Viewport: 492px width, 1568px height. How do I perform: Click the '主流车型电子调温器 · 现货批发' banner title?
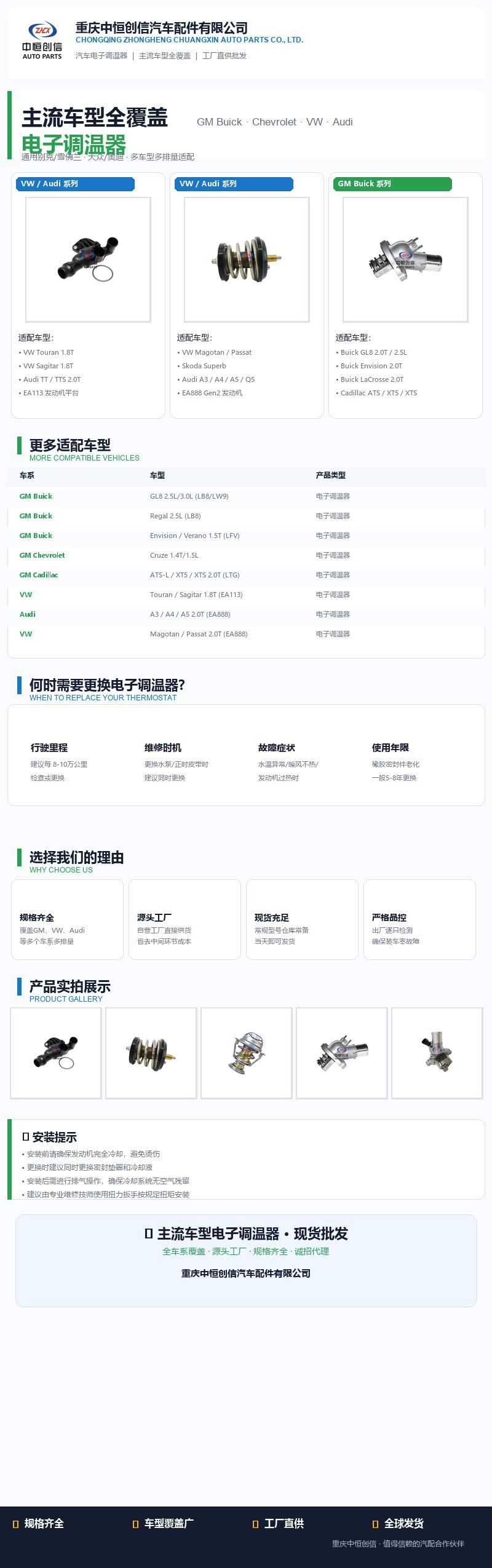pos(246,1233)
